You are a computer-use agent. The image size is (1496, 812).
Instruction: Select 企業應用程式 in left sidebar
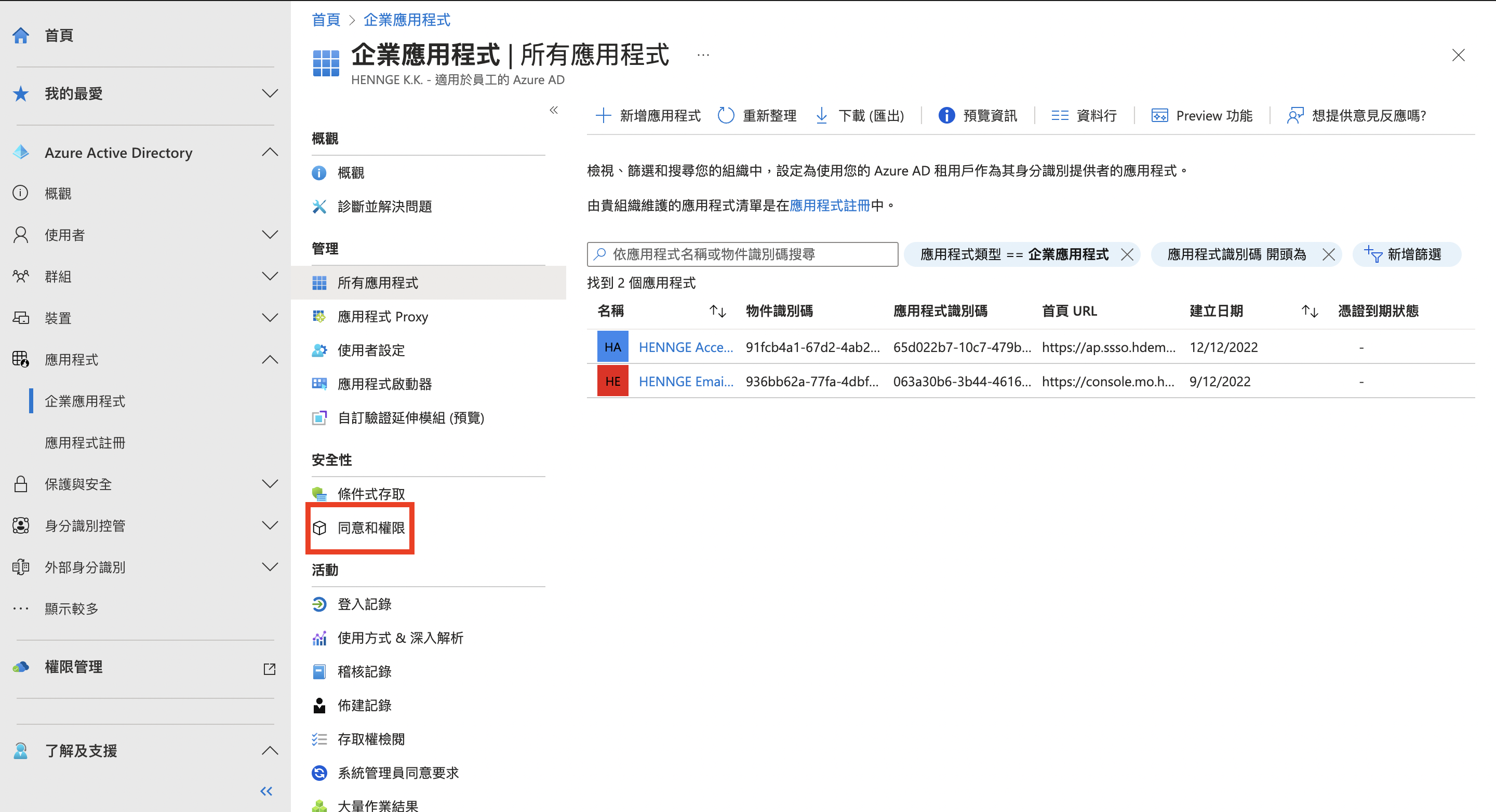coord(85,401)
